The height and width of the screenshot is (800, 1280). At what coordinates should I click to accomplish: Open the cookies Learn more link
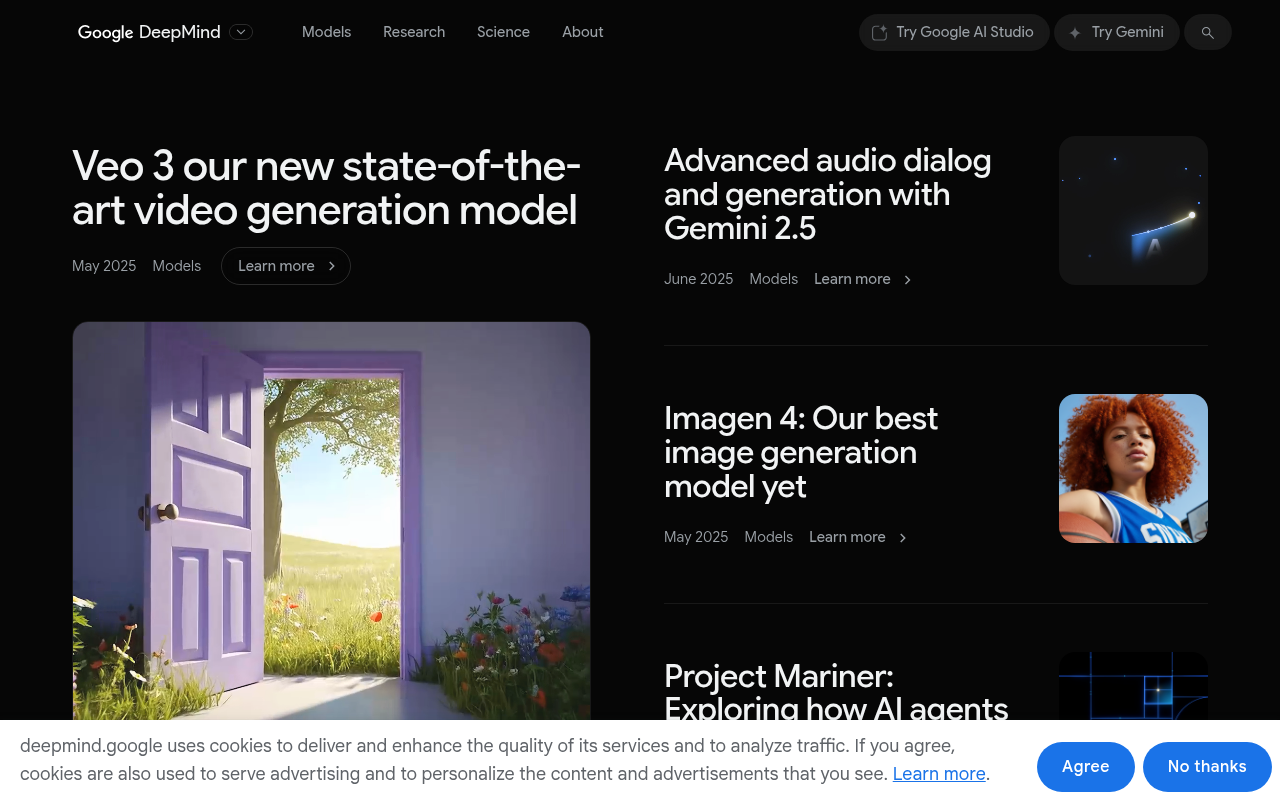click(x=938, y=773)
